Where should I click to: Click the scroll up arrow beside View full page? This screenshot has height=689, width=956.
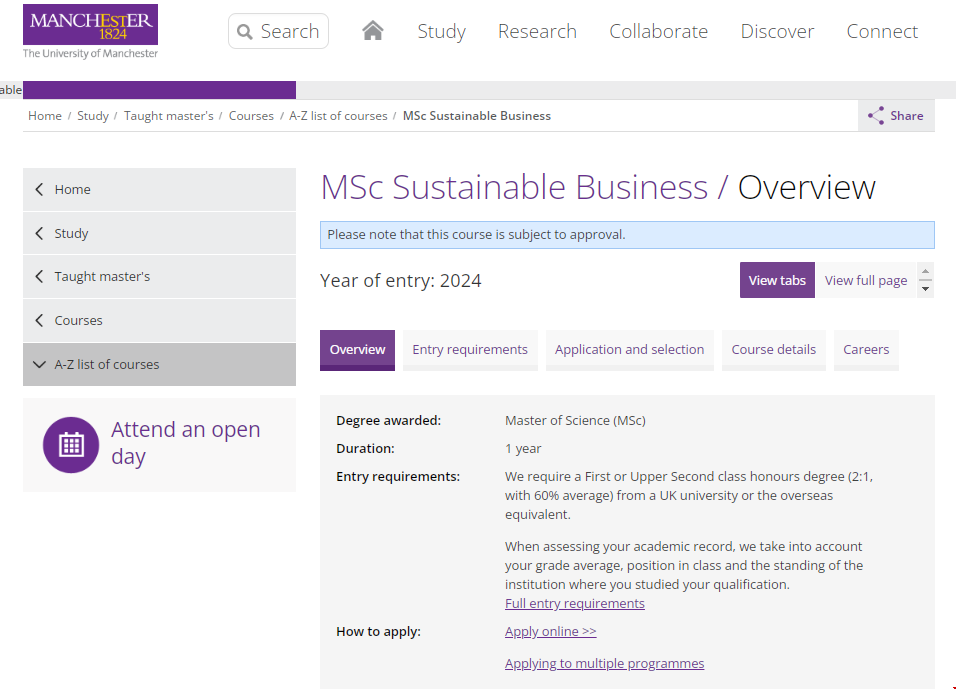(925, 272)
